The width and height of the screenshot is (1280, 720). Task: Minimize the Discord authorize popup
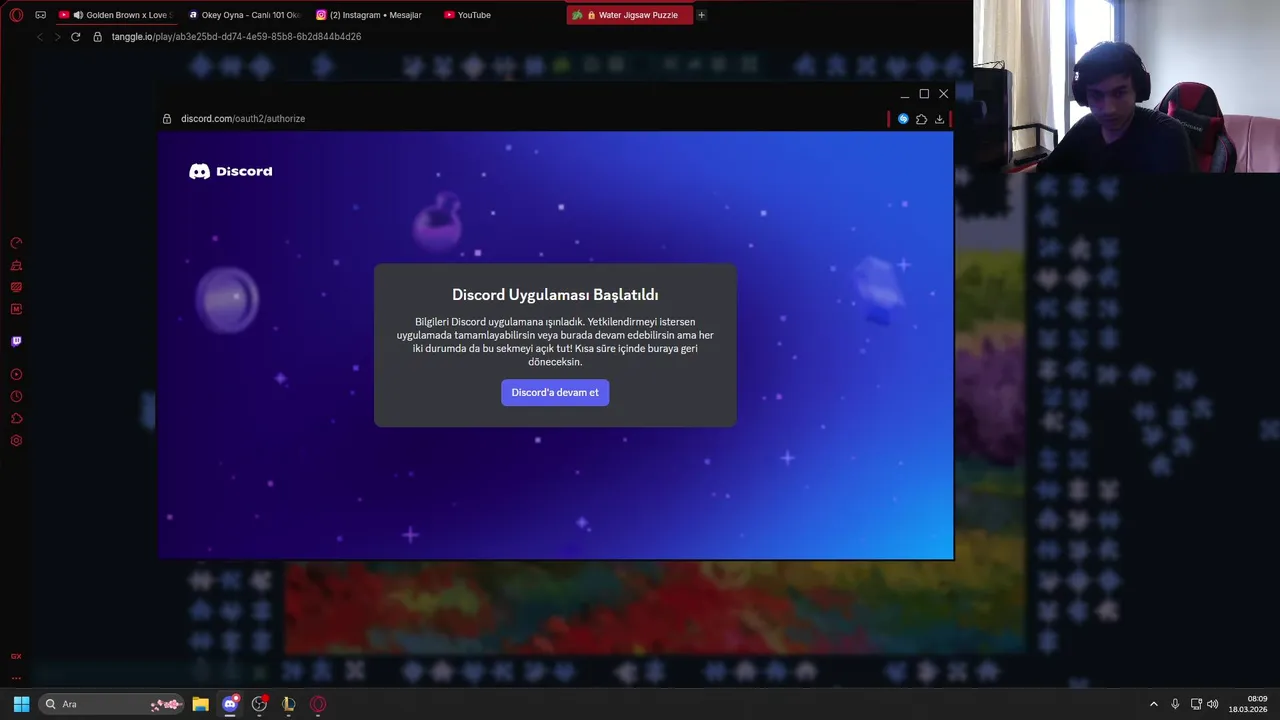point(904,94)
